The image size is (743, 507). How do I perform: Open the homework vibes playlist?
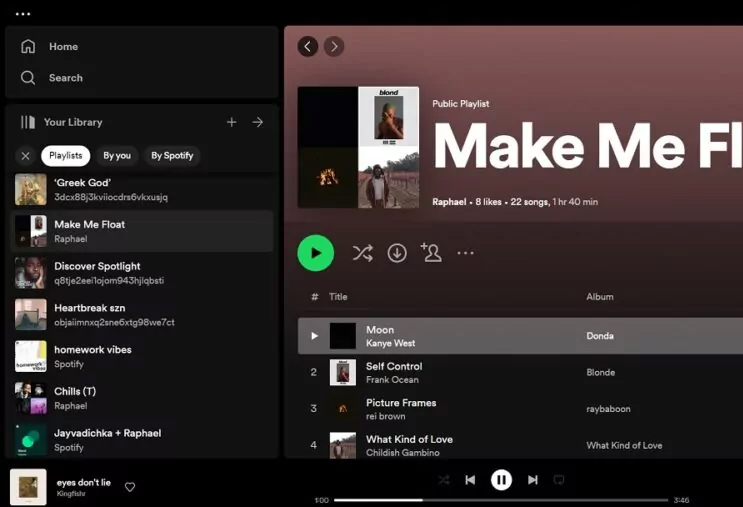(142, 356)
